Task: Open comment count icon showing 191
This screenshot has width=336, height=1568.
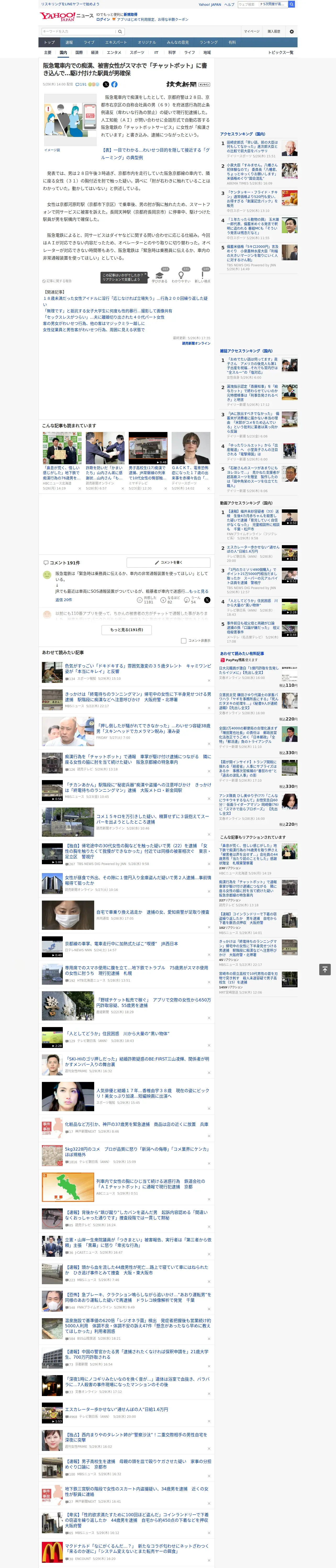Action: pyautogui.click(x=81, y=85)
